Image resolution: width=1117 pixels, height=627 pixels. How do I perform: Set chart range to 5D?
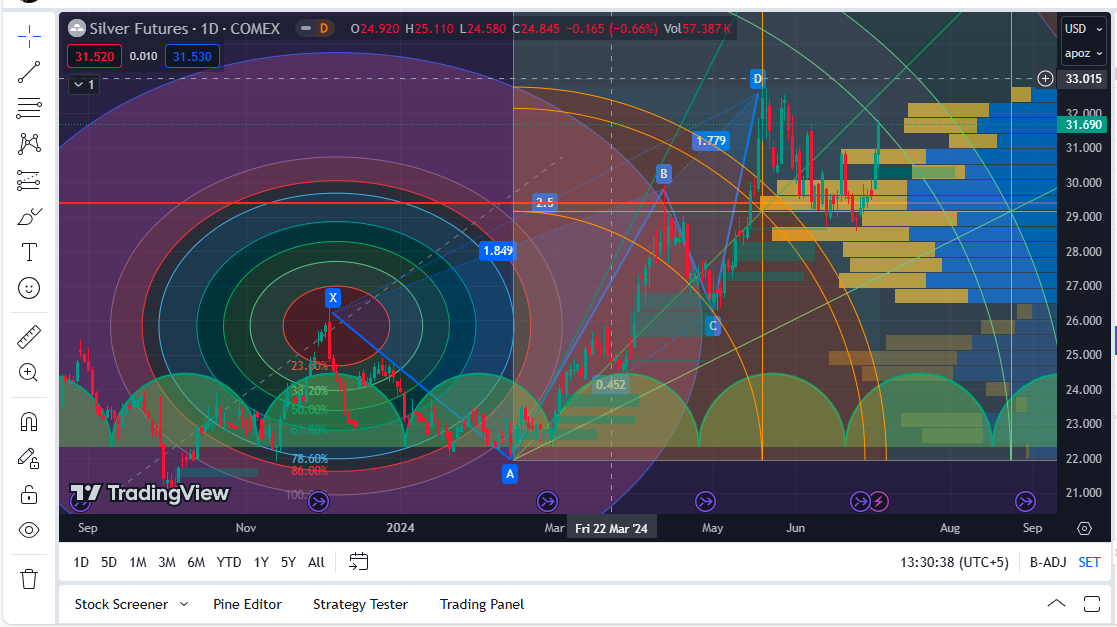108,562
